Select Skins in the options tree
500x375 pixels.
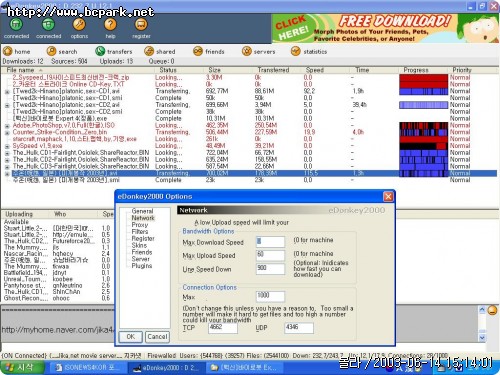click(139, 245)
